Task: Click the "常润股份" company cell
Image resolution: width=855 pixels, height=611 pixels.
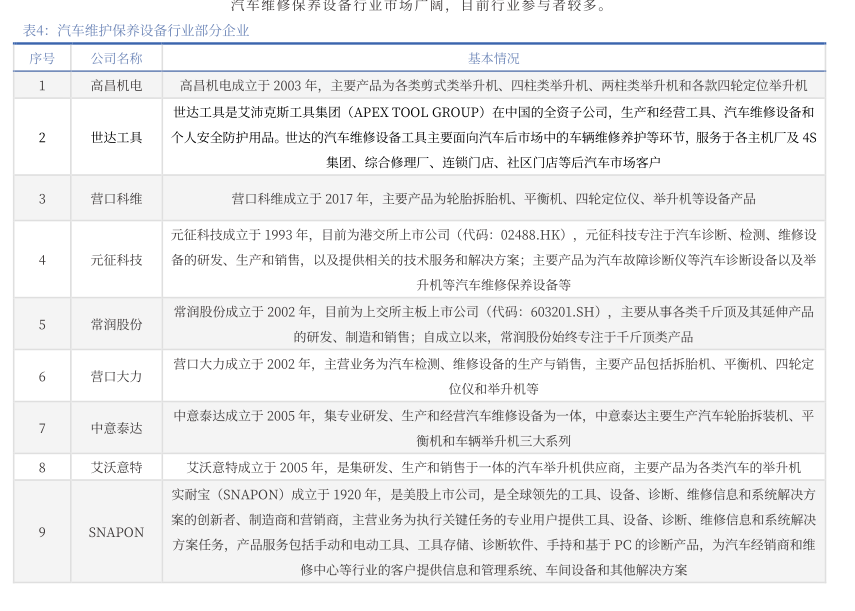Action: (116, 324)
